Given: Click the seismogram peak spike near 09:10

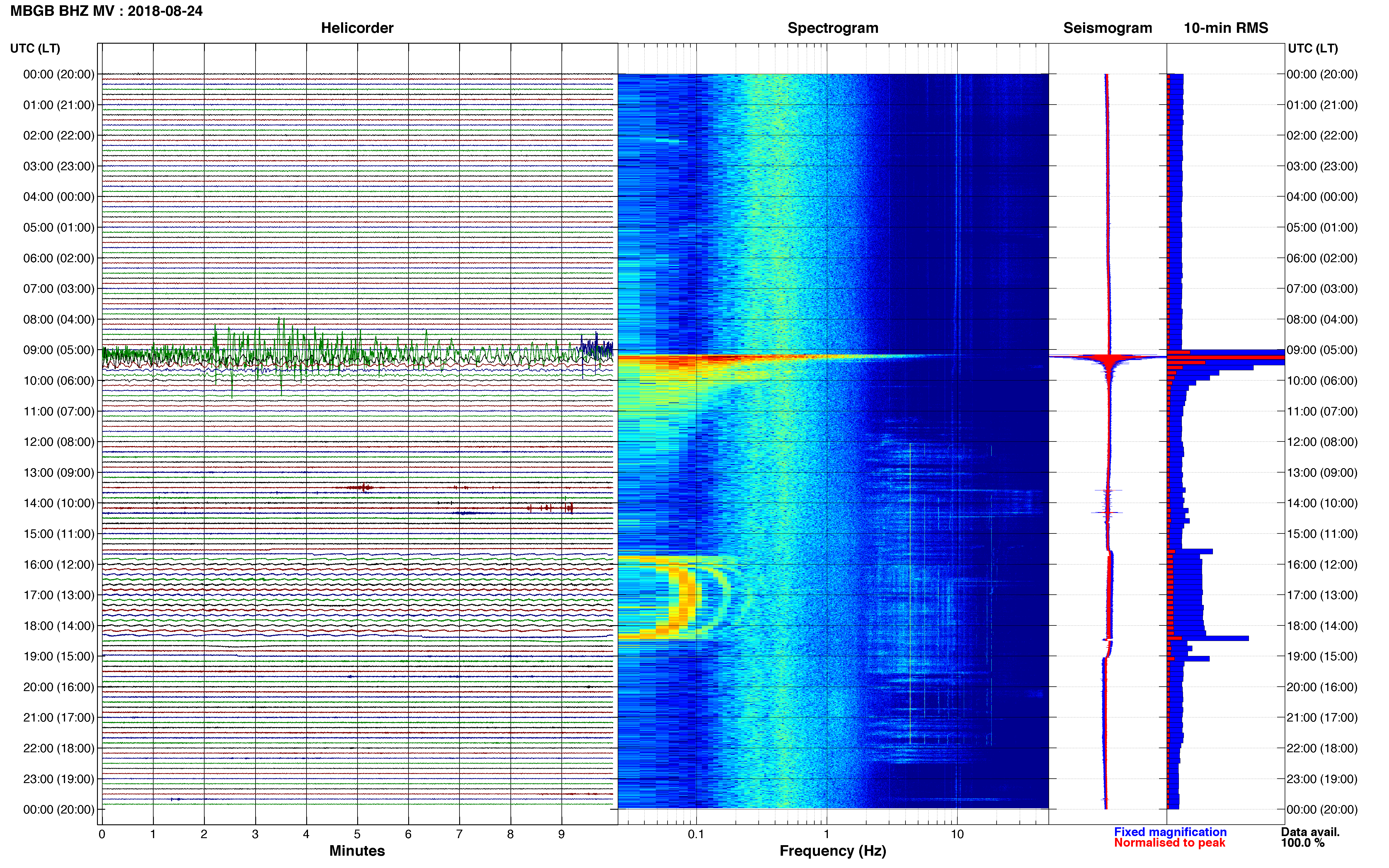Looking at the screenshot, I should pos(1108,358).
